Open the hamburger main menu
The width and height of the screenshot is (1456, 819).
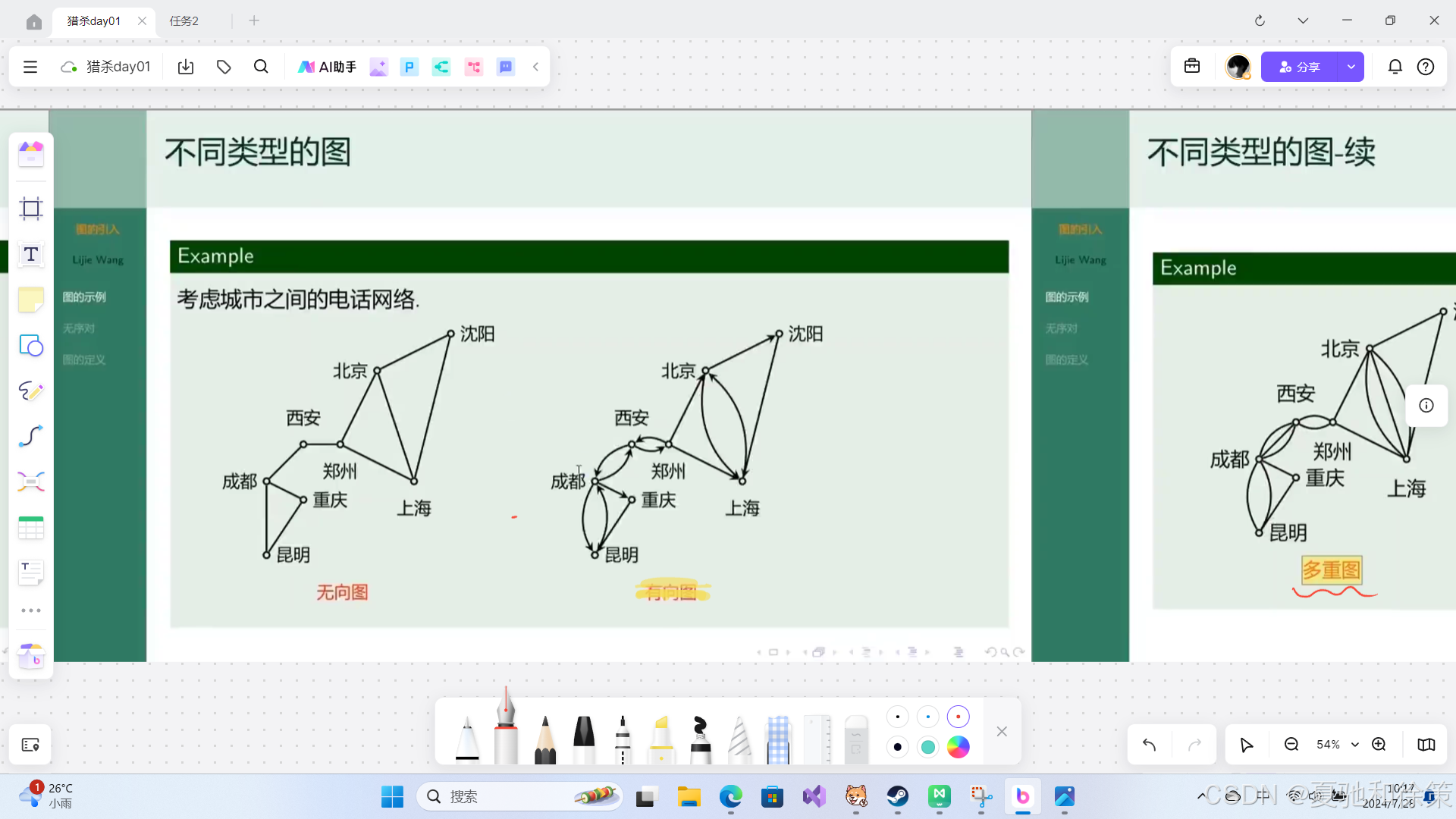[30, 67]
